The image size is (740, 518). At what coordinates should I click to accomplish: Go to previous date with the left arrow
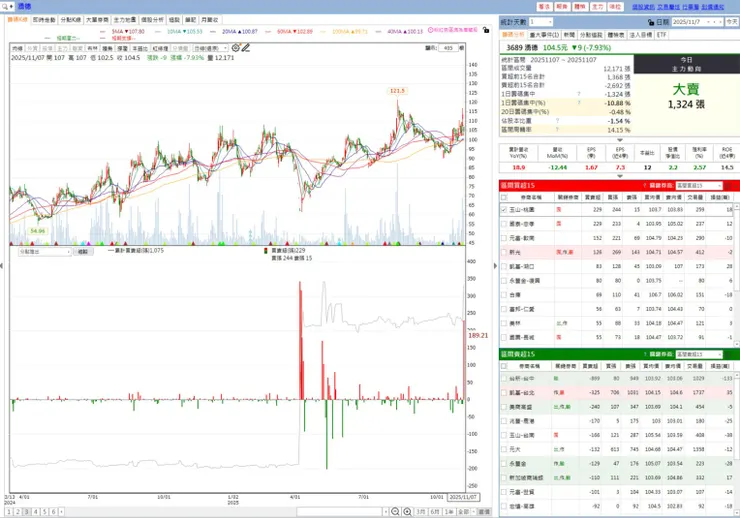pos(715,22)
